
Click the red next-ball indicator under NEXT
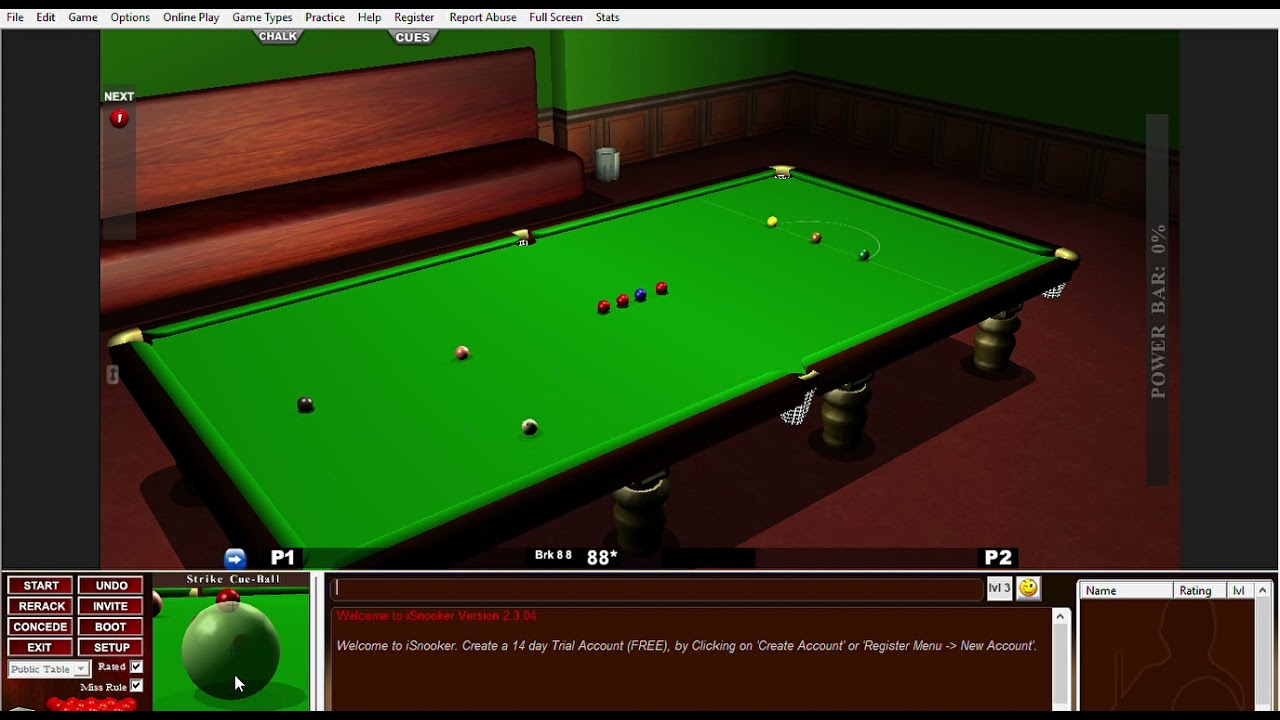coord(119,118)
